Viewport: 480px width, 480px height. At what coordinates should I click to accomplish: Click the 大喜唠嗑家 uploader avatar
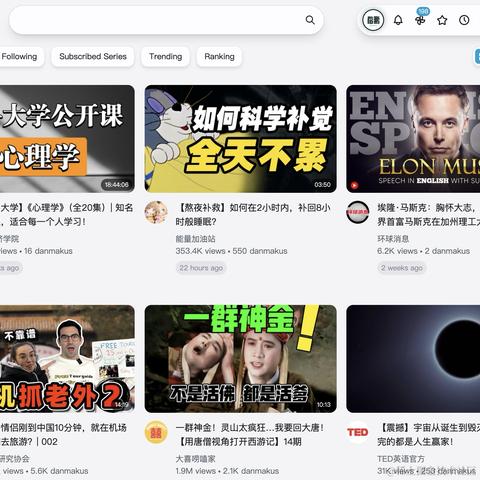point(156,432)
